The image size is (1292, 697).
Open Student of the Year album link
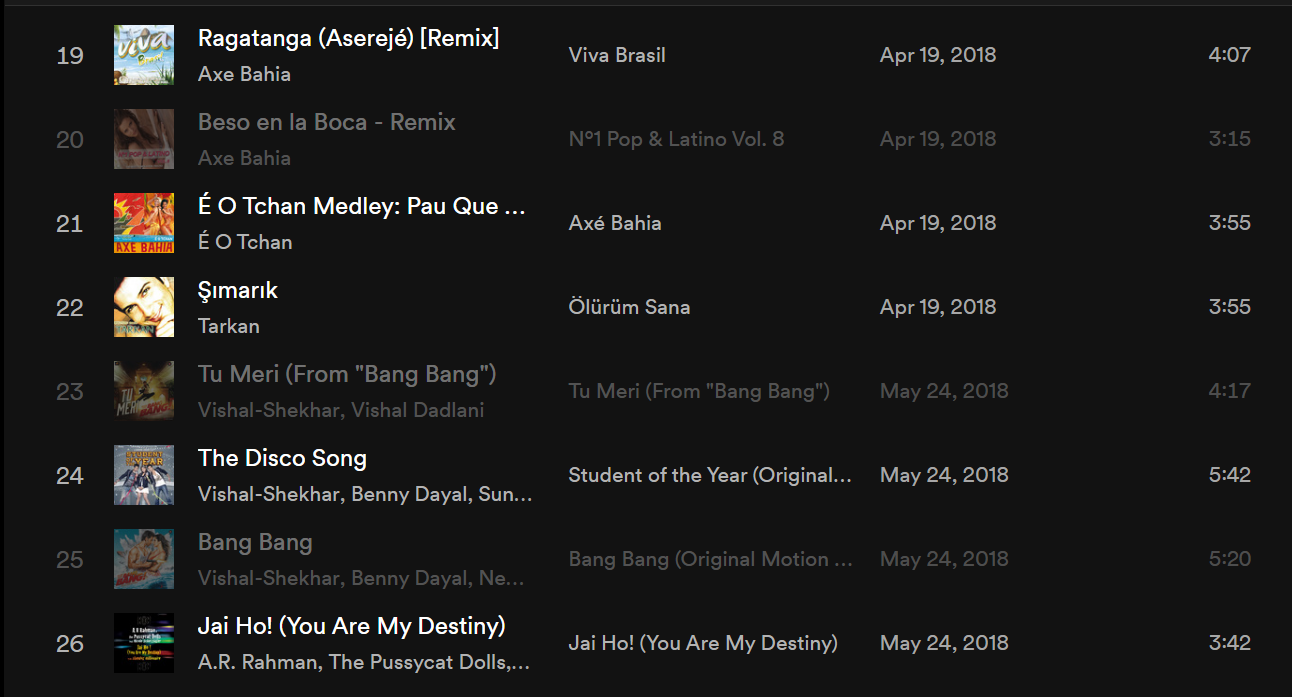pos(710,475)
